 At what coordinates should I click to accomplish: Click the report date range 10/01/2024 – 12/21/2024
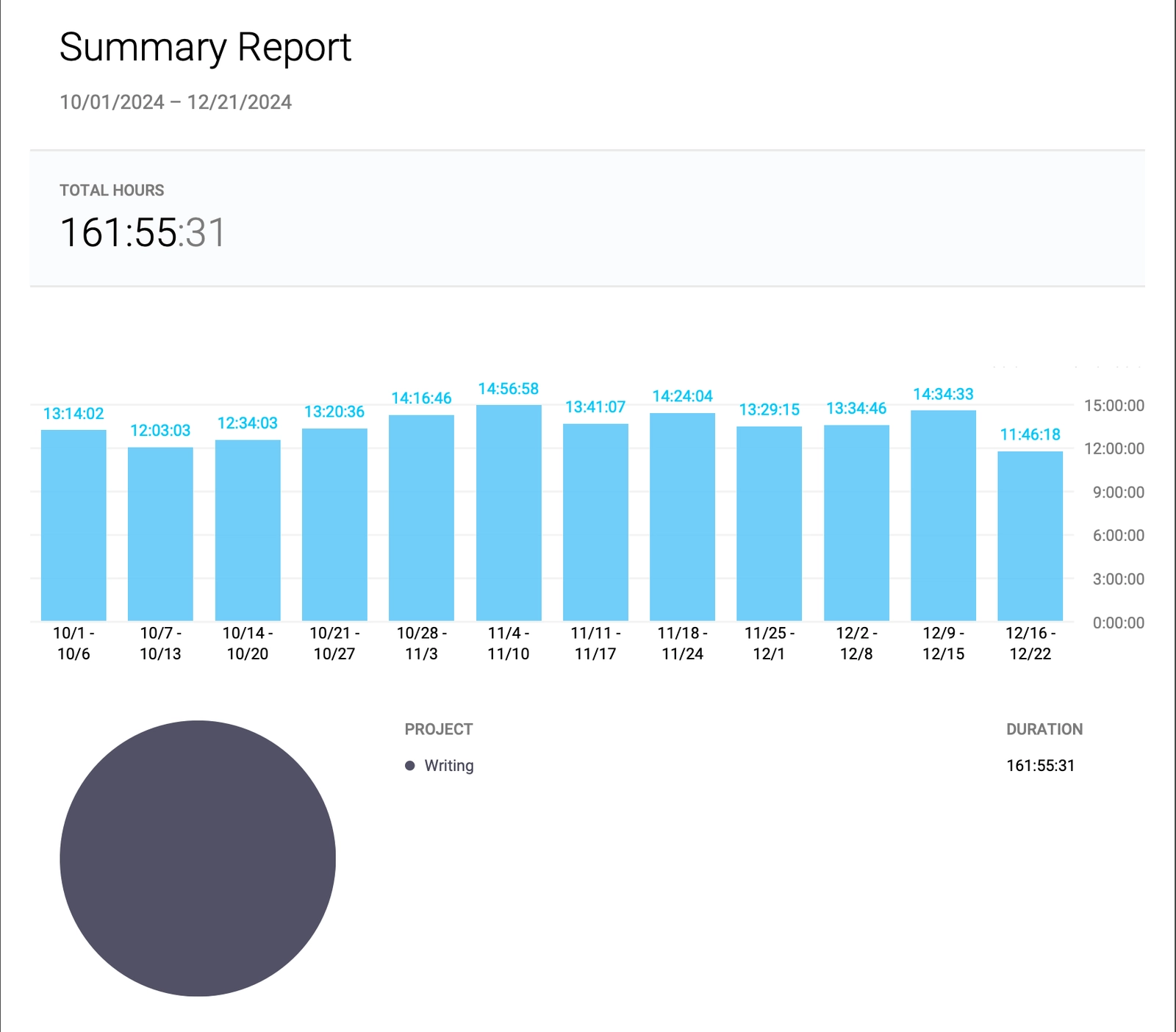tap(176, 102)
